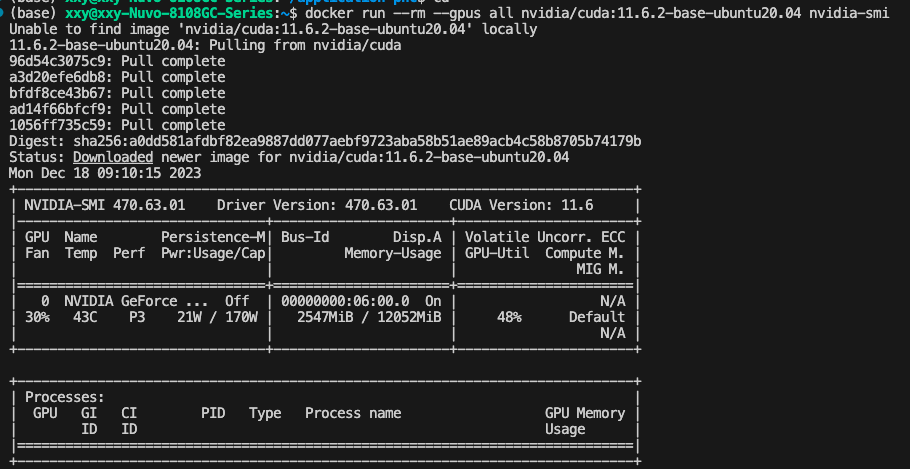Click the sha256 Digest line
910x469 pixels.
[325, 141]
